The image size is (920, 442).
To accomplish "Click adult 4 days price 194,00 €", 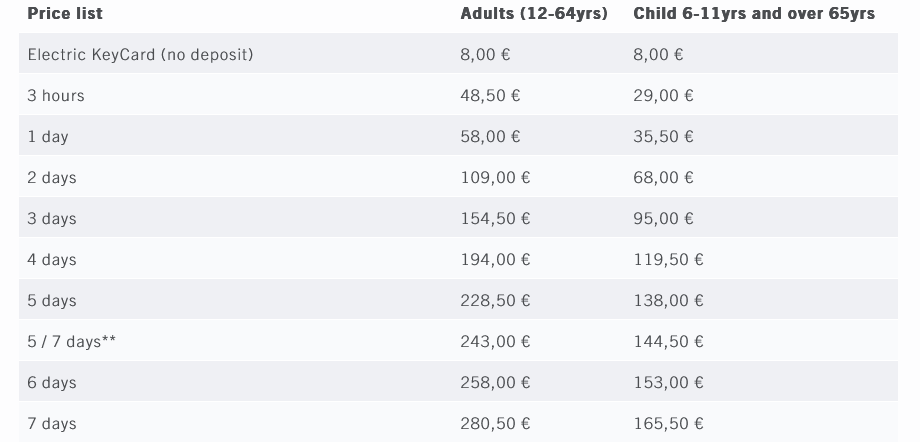I will (x=495, y=260).
